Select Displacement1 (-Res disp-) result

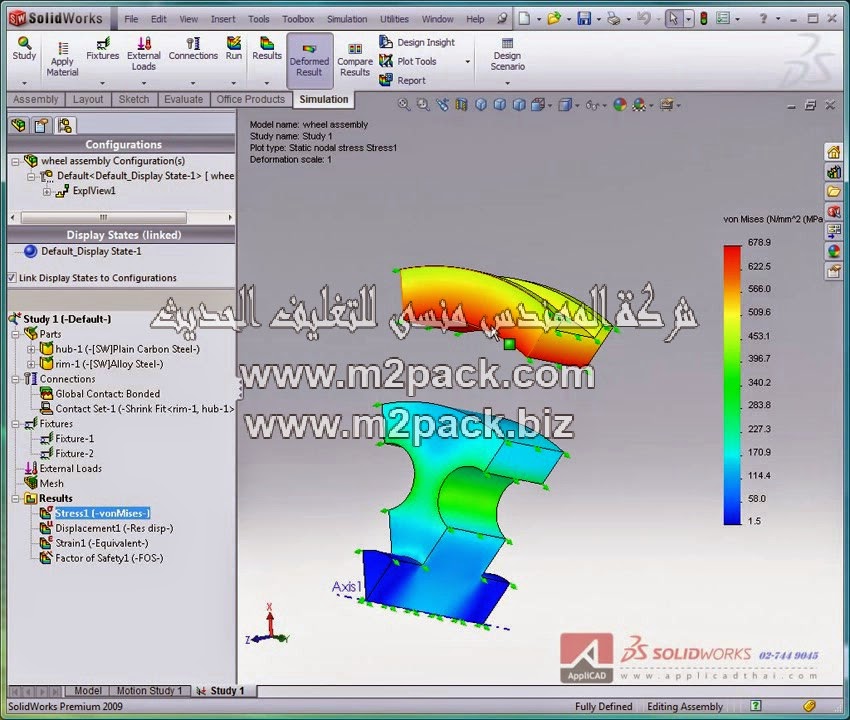114,528
